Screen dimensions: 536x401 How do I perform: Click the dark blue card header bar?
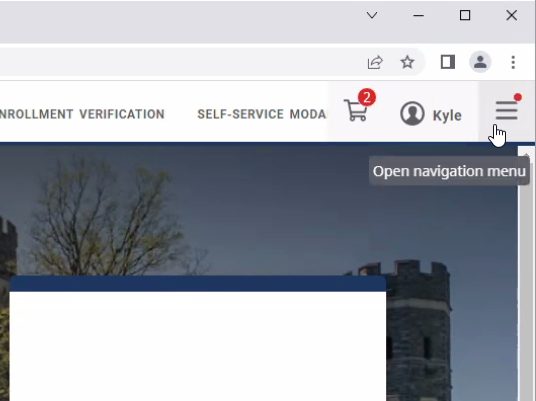coord(198,284)
